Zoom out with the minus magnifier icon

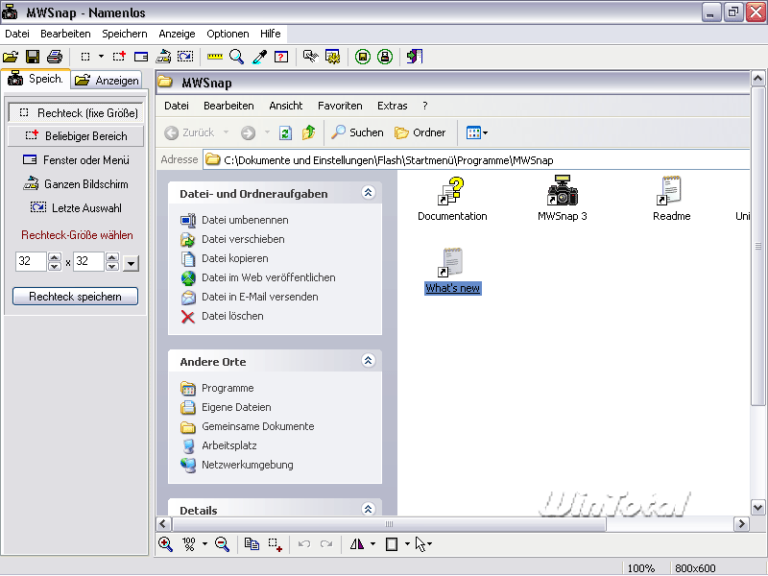pos(222,544)
